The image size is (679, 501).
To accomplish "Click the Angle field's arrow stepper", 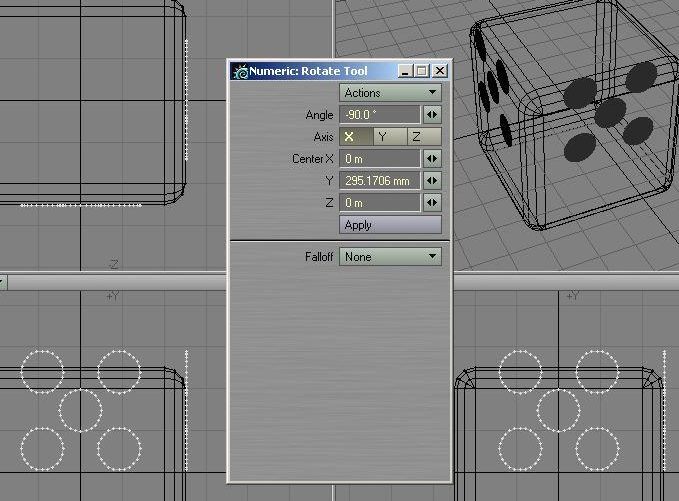I will [x=432, y=115].
